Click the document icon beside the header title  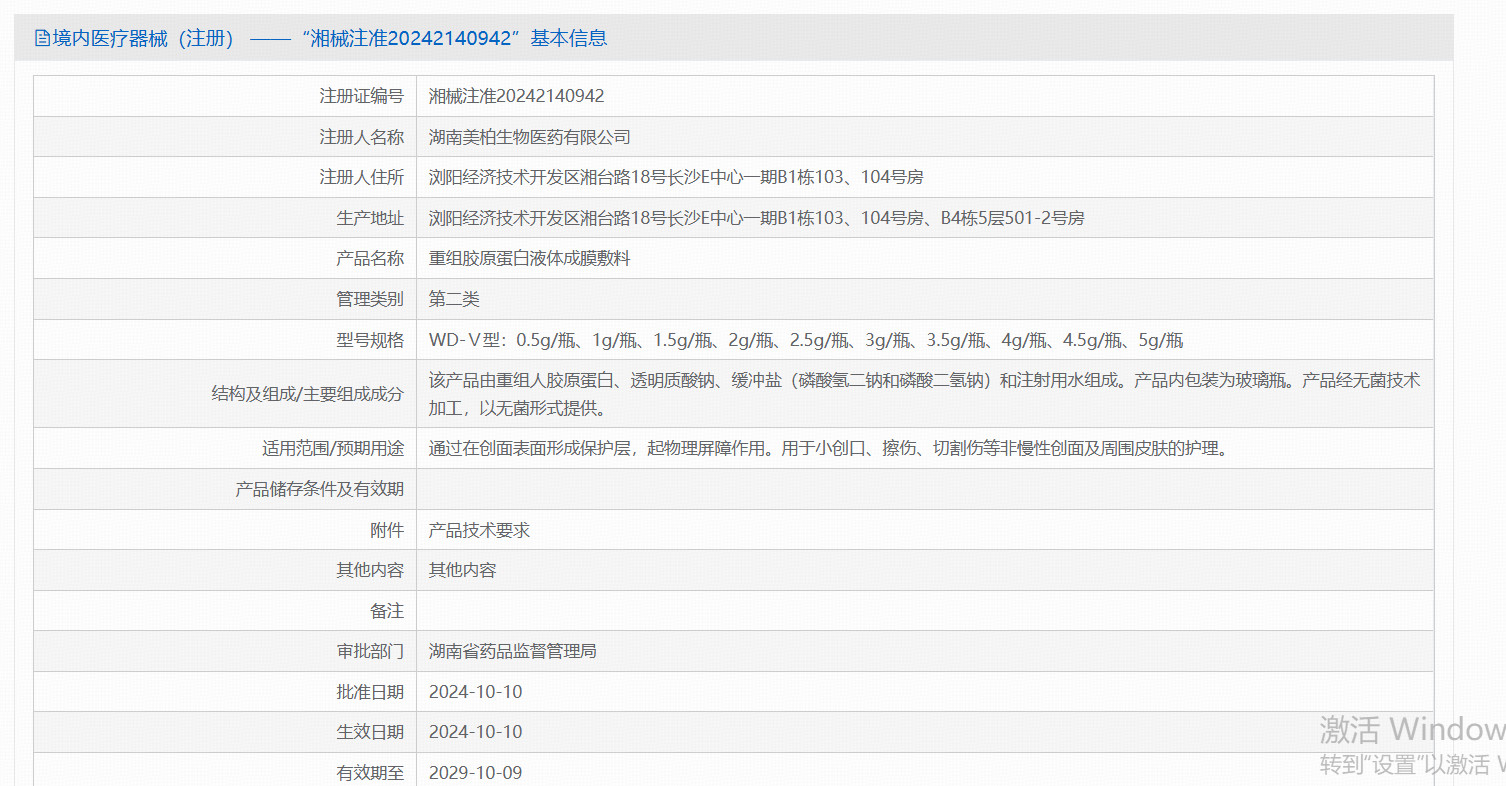[x=42, y=38]
